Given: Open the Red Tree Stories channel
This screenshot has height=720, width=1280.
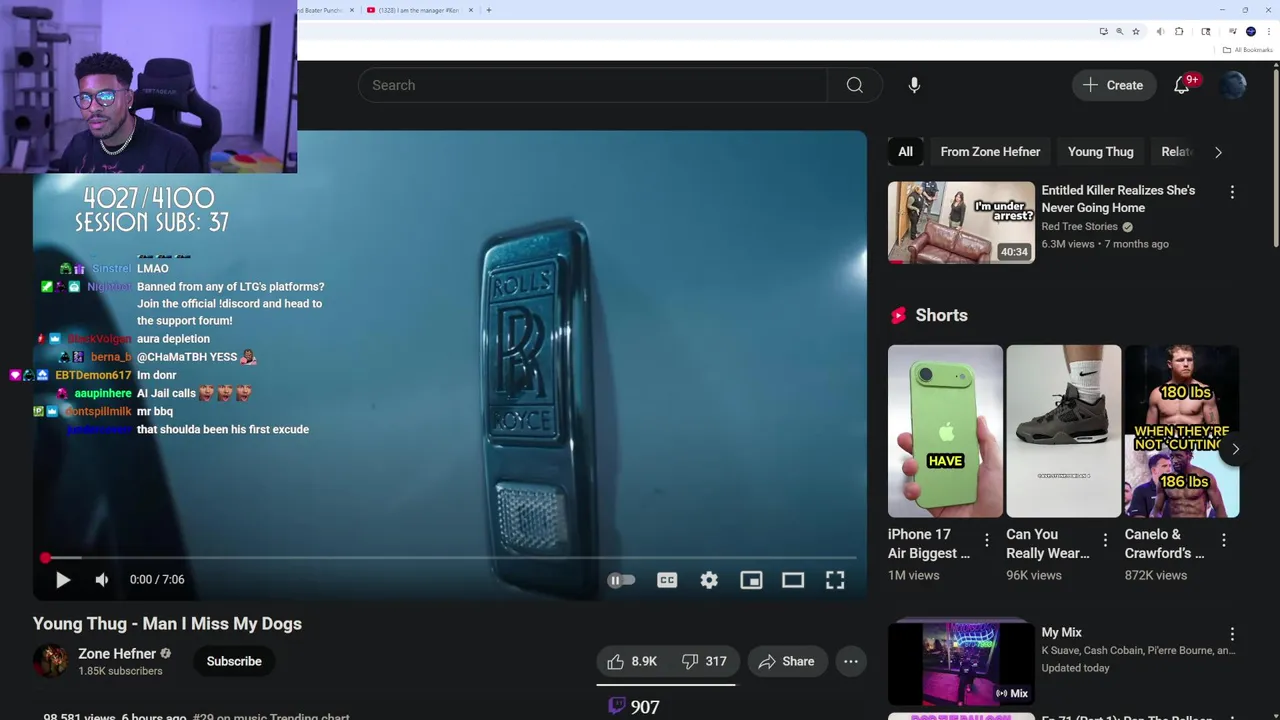Looking at the screenshot, I should [x=1079, y=227].
